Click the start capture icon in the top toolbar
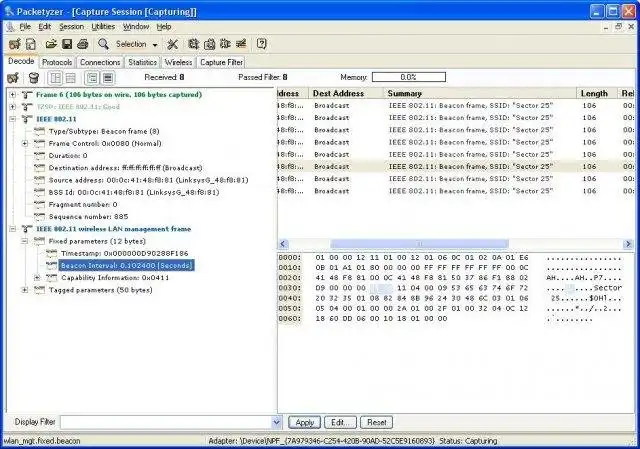640x449 pixels. 14,44
